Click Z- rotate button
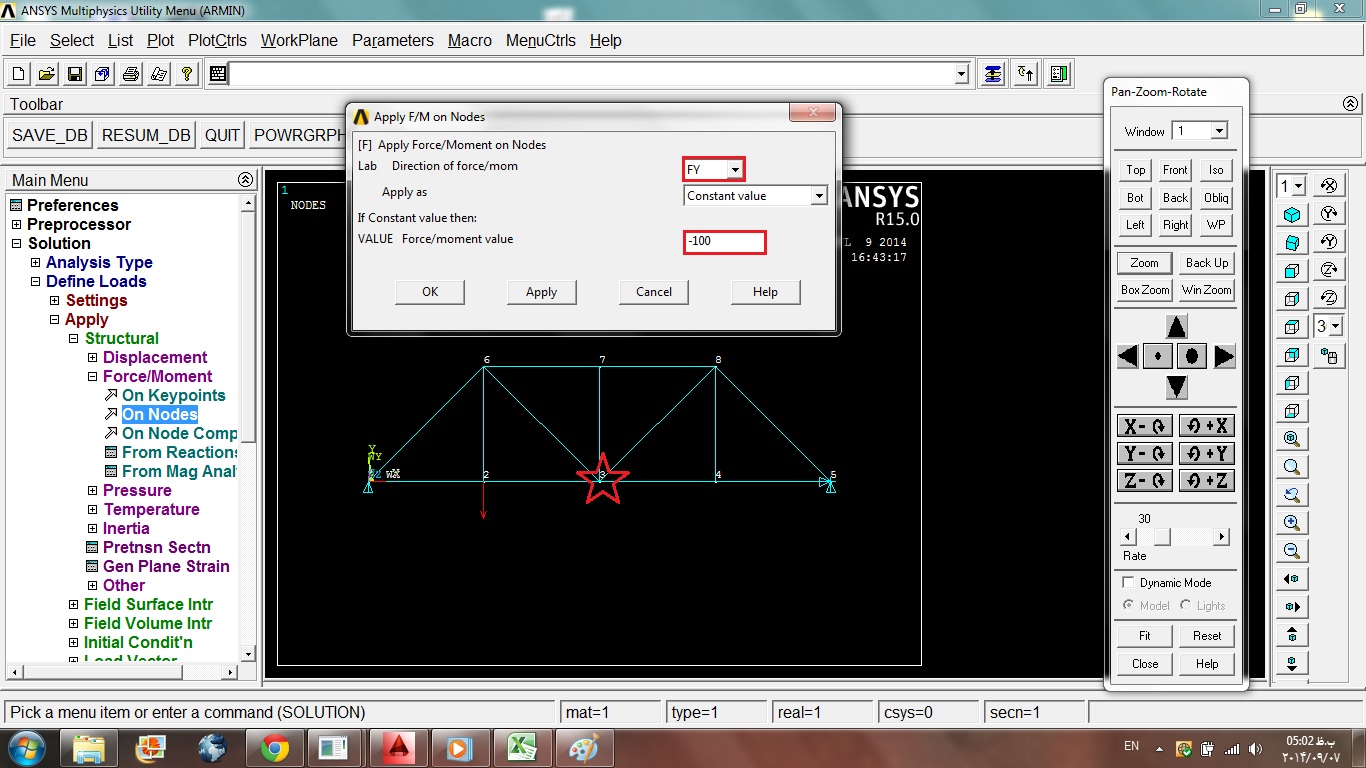Image resolution: width=1366 pixels, height=768 pixels. coord(1144,480)
